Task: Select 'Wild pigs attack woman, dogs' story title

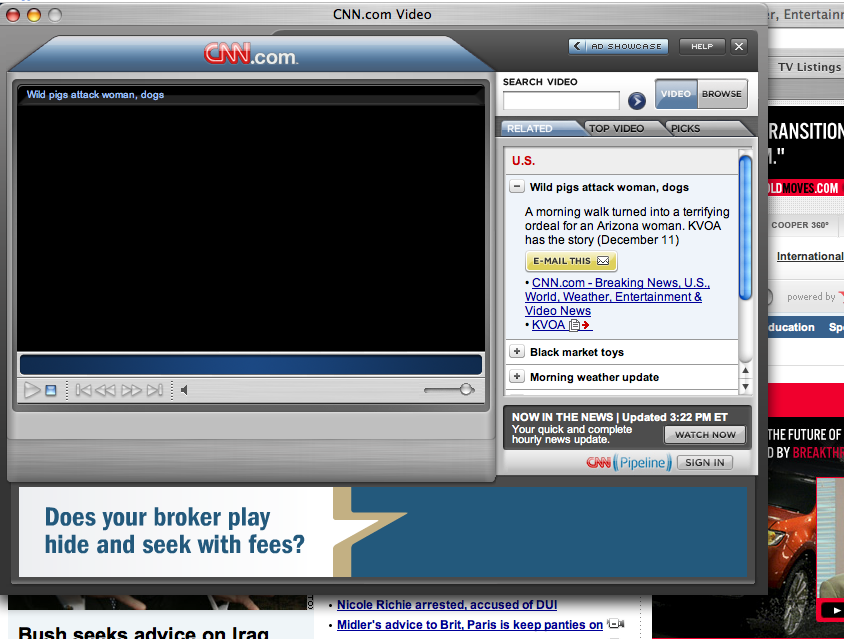Action: click(x=609, y=187)
